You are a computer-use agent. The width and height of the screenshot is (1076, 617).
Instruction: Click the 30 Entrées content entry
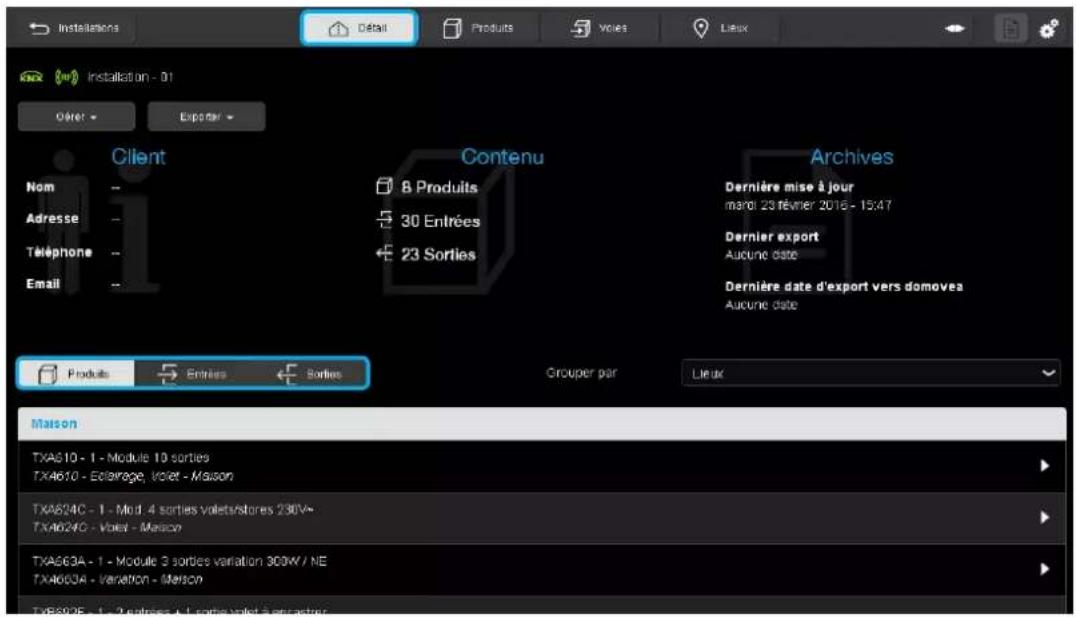coord(428,220)
